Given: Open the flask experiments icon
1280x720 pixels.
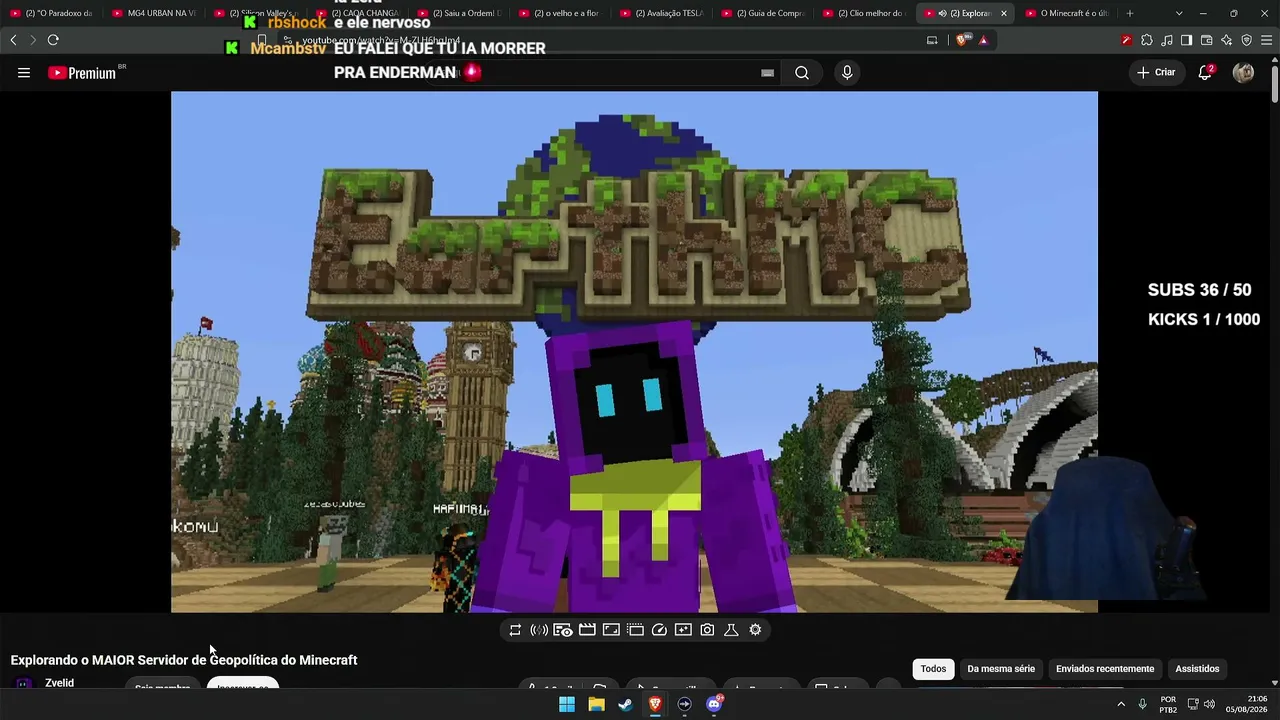Looking at the screenshot, I should coord(731,630).
